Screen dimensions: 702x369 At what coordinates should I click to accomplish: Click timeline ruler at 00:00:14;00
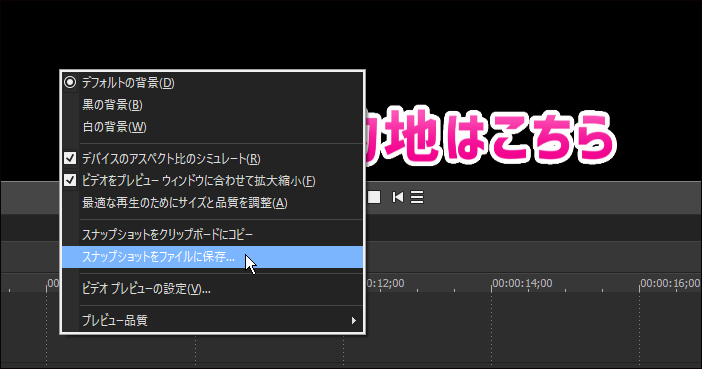click(522, 283)
